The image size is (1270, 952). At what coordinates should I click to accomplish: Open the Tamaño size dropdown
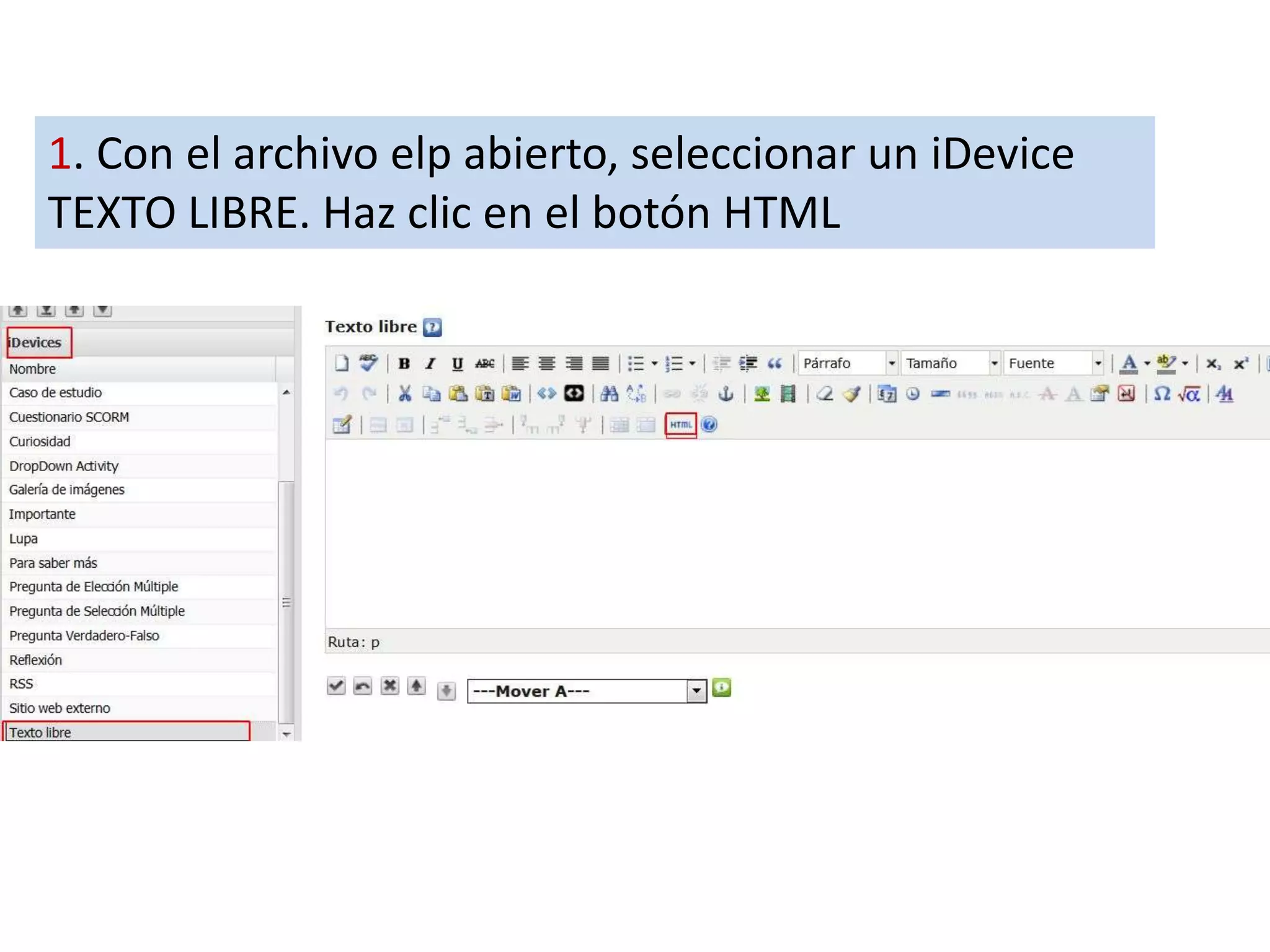[993, 364]
